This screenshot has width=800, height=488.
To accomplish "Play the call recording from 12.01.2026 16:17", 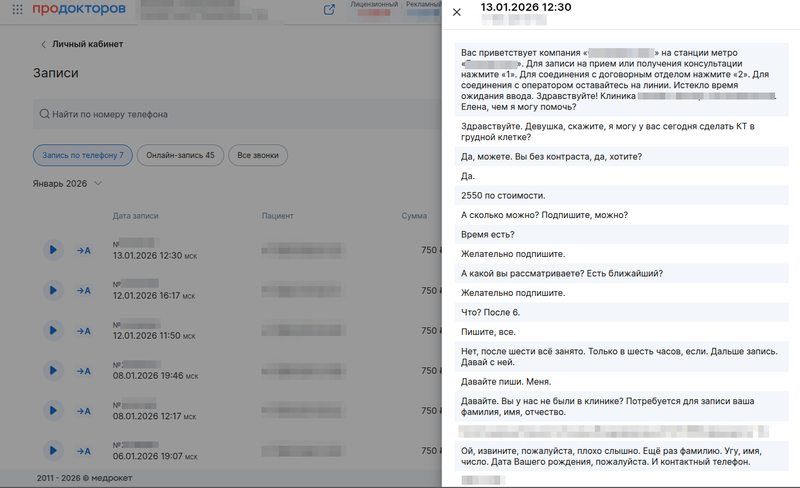I will pyautogui.click(x=53, y=290).
